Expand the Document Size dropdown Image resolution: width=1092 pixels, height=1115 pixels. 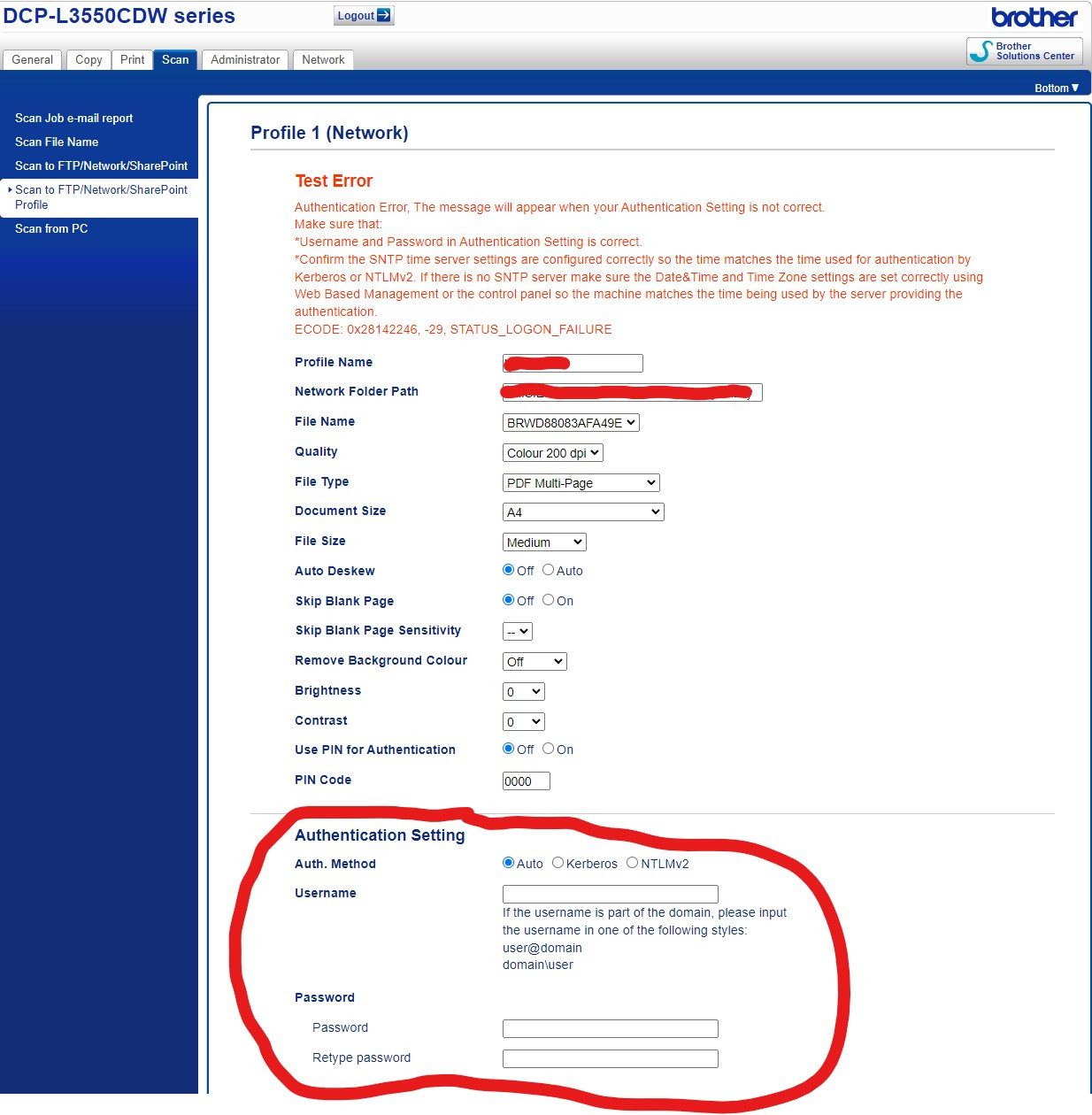[x=582, y=511]
